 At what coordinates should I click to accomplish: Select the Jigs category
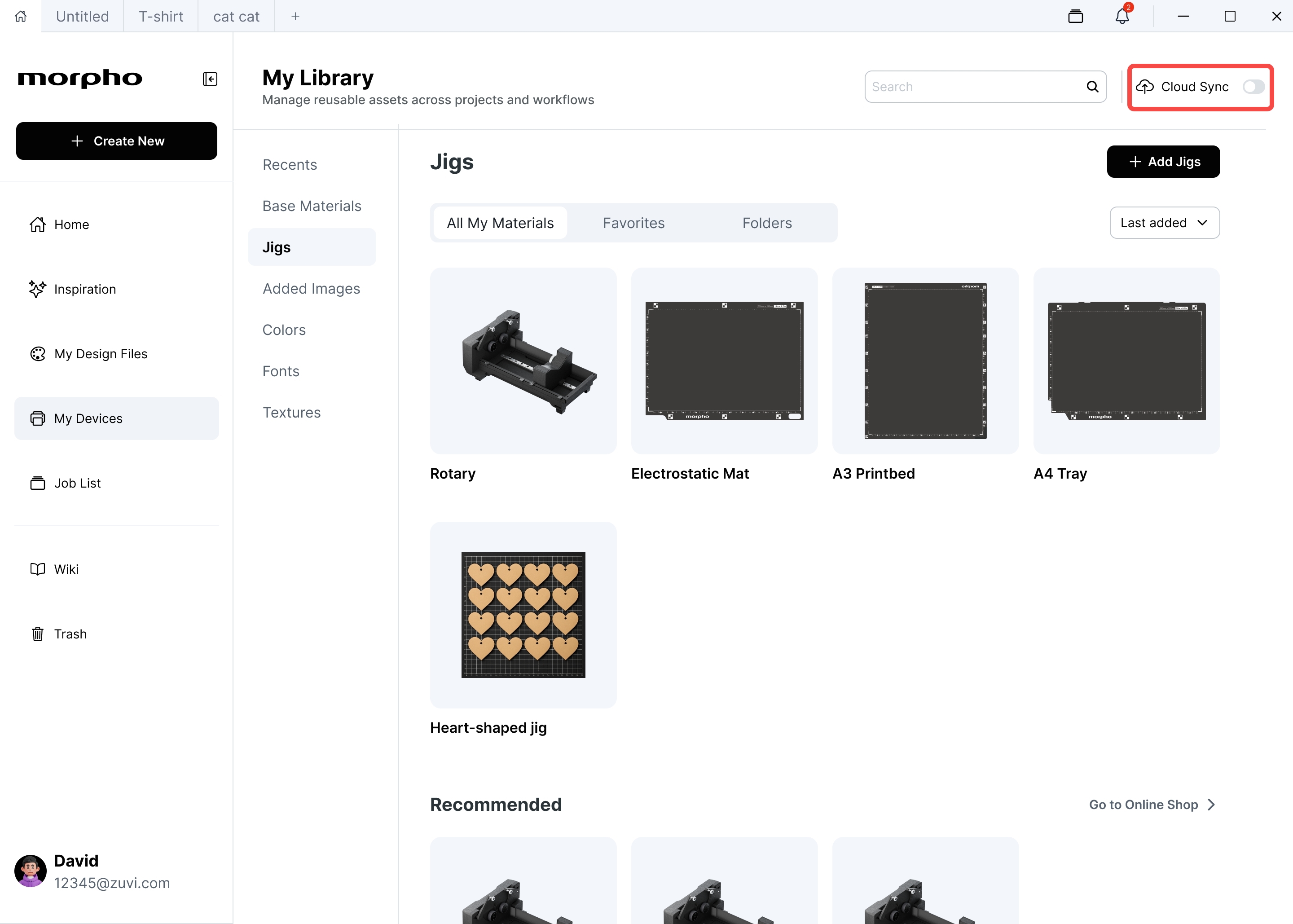tap(312, 247)
